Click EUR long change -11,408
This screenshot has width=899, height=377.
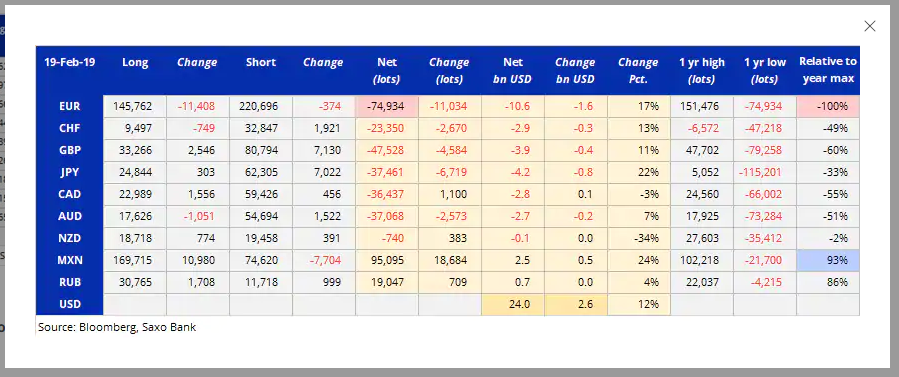[x=198, y=106]
